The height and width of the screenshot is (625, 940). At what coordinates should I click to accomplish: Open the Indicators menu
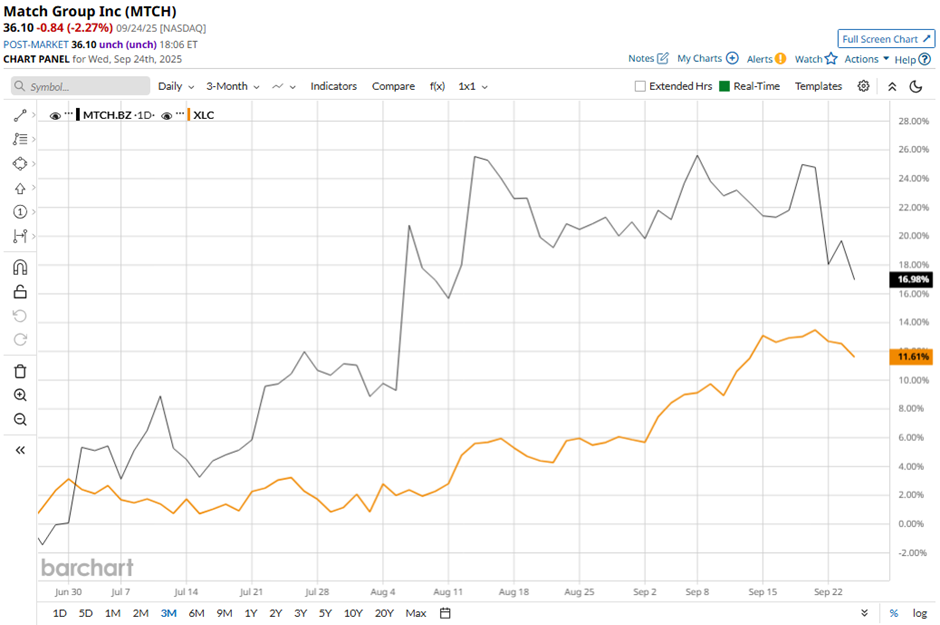[333, 86]
